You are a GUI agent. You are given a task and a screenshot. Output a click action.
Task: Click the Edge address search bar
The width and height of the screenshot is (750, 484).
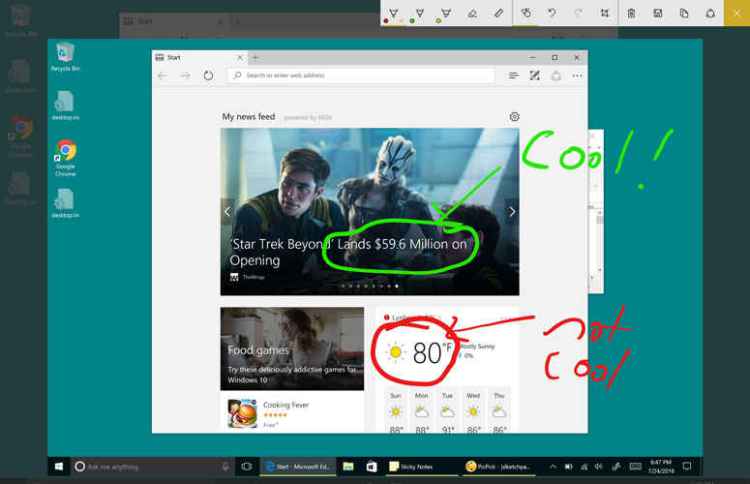(x=360, y=75)
